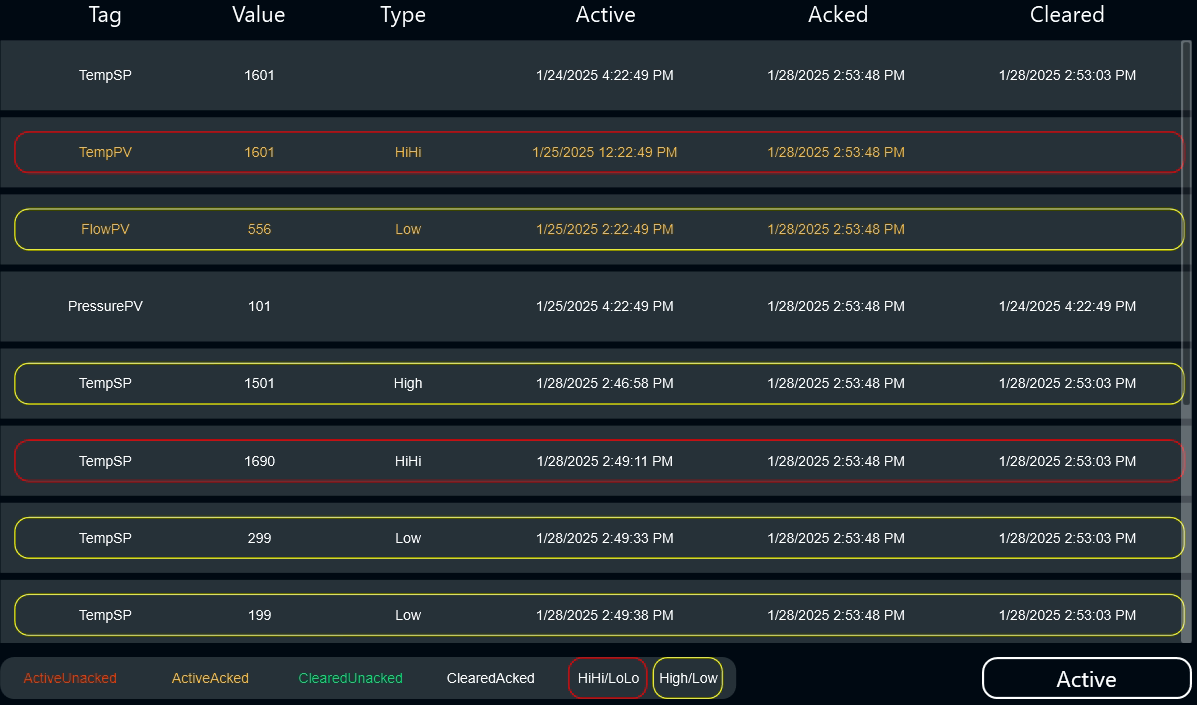Click cleared time in the 1690 row
The width and height of the screenshot is (1197, 705).
click(x=1067, y=462)
